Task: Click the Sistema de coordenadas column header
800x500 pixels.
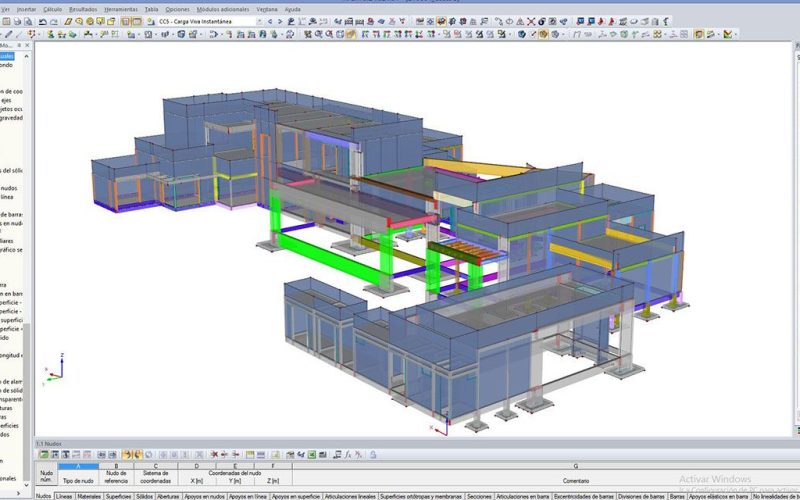Action: (155, 477)
